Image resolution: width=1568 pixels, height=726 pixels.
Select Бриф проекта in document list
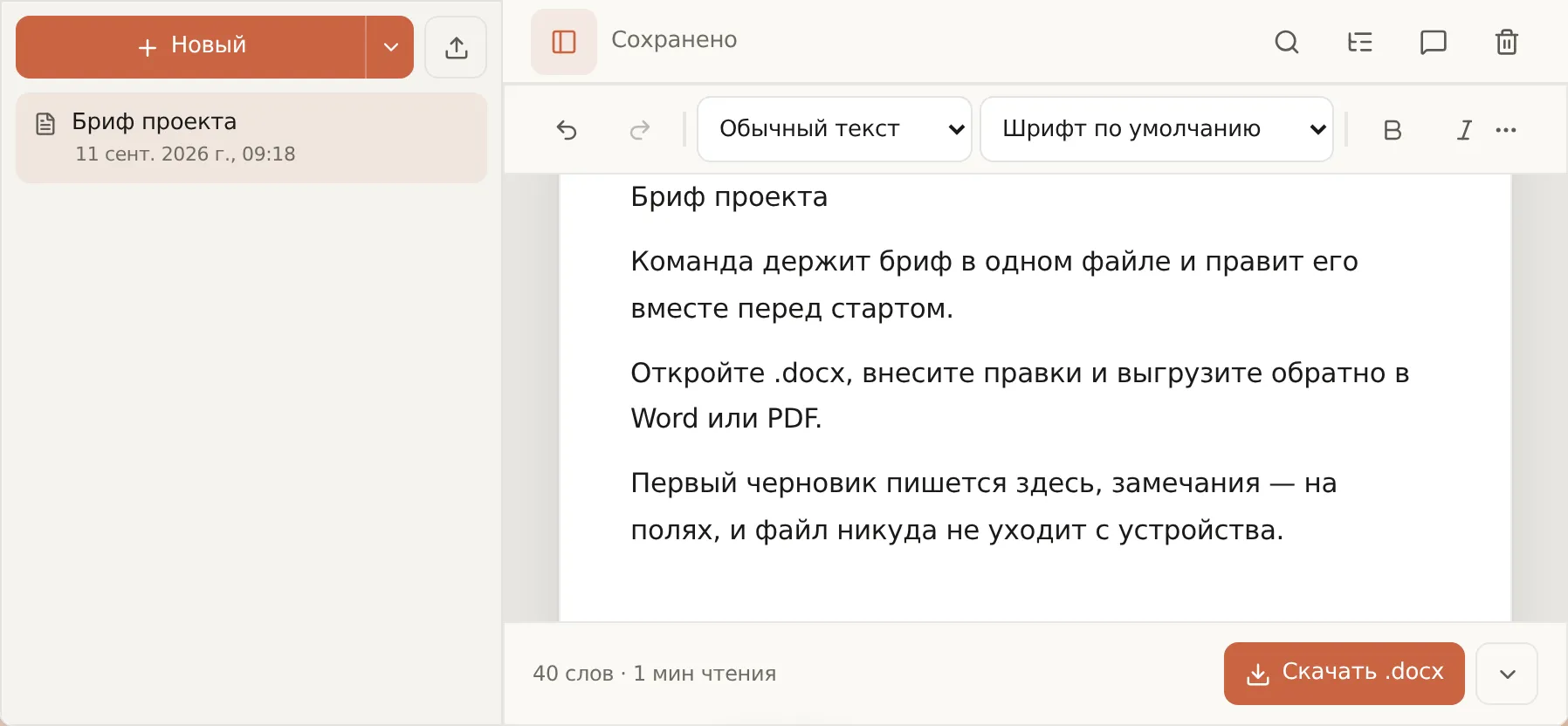[x=251, y=138]
